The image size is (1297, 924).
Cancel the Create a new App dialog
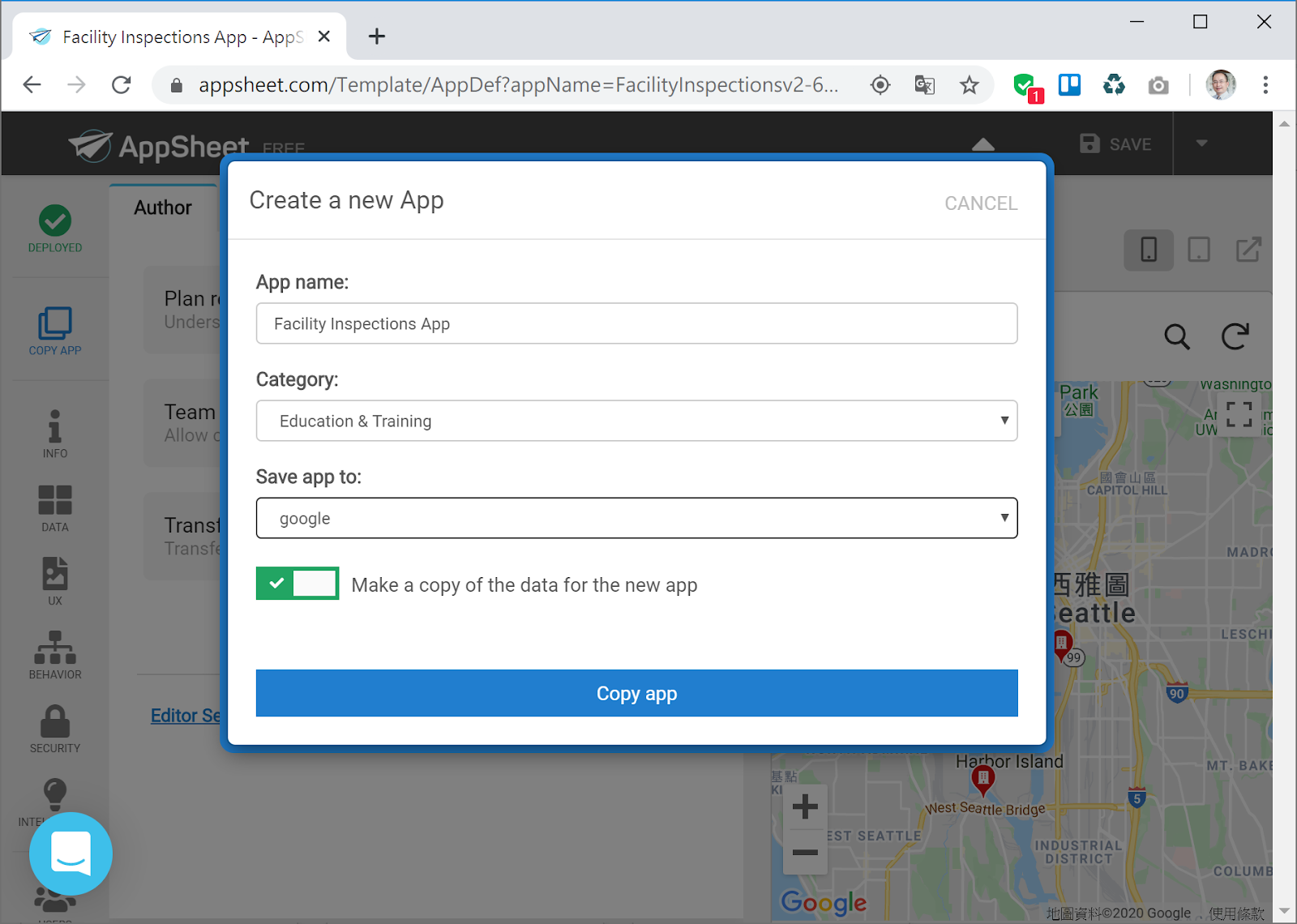(x=981, y=203)
